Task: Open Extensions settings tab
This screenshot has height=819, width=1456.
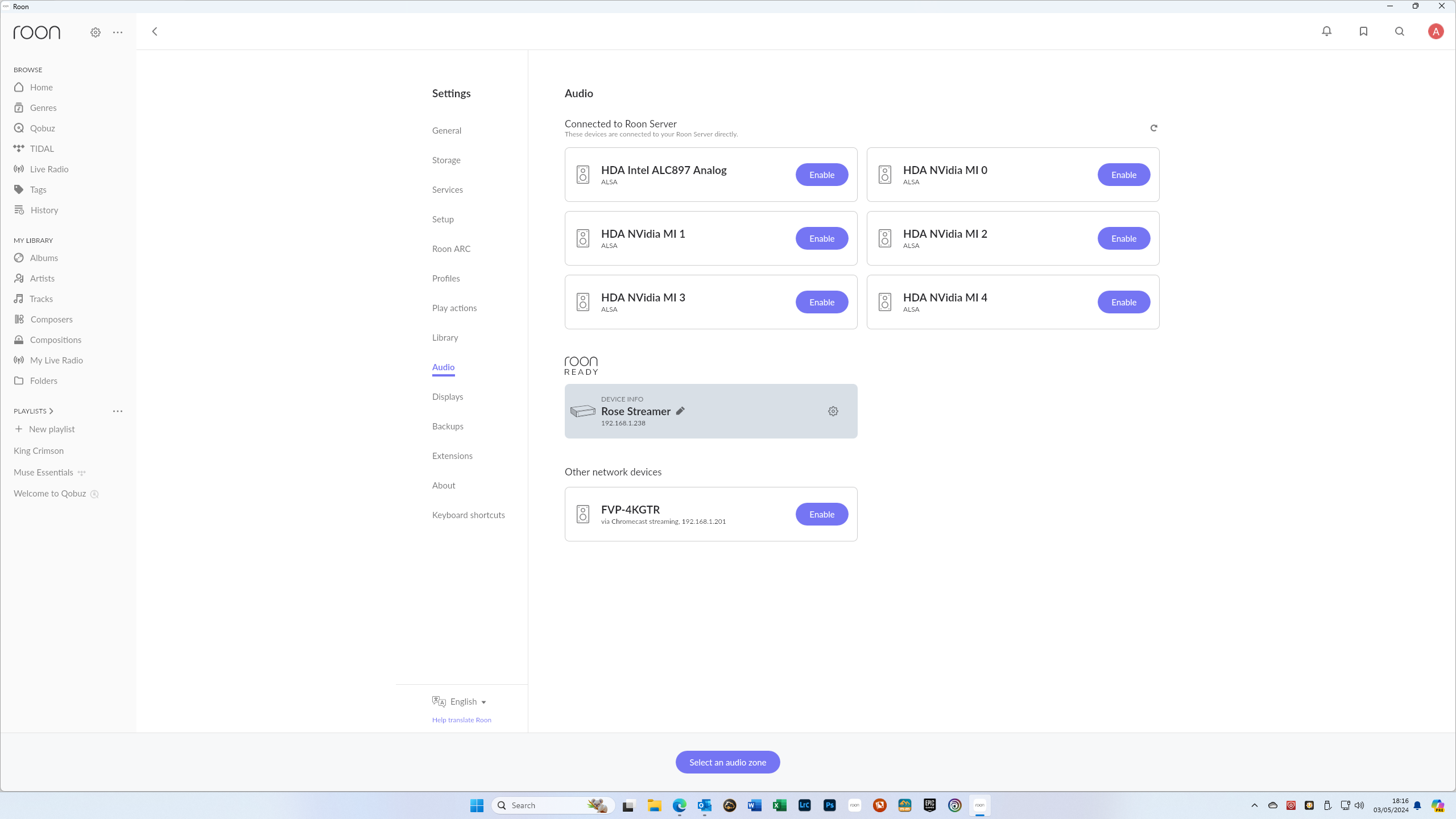Action: click(452, 456)
